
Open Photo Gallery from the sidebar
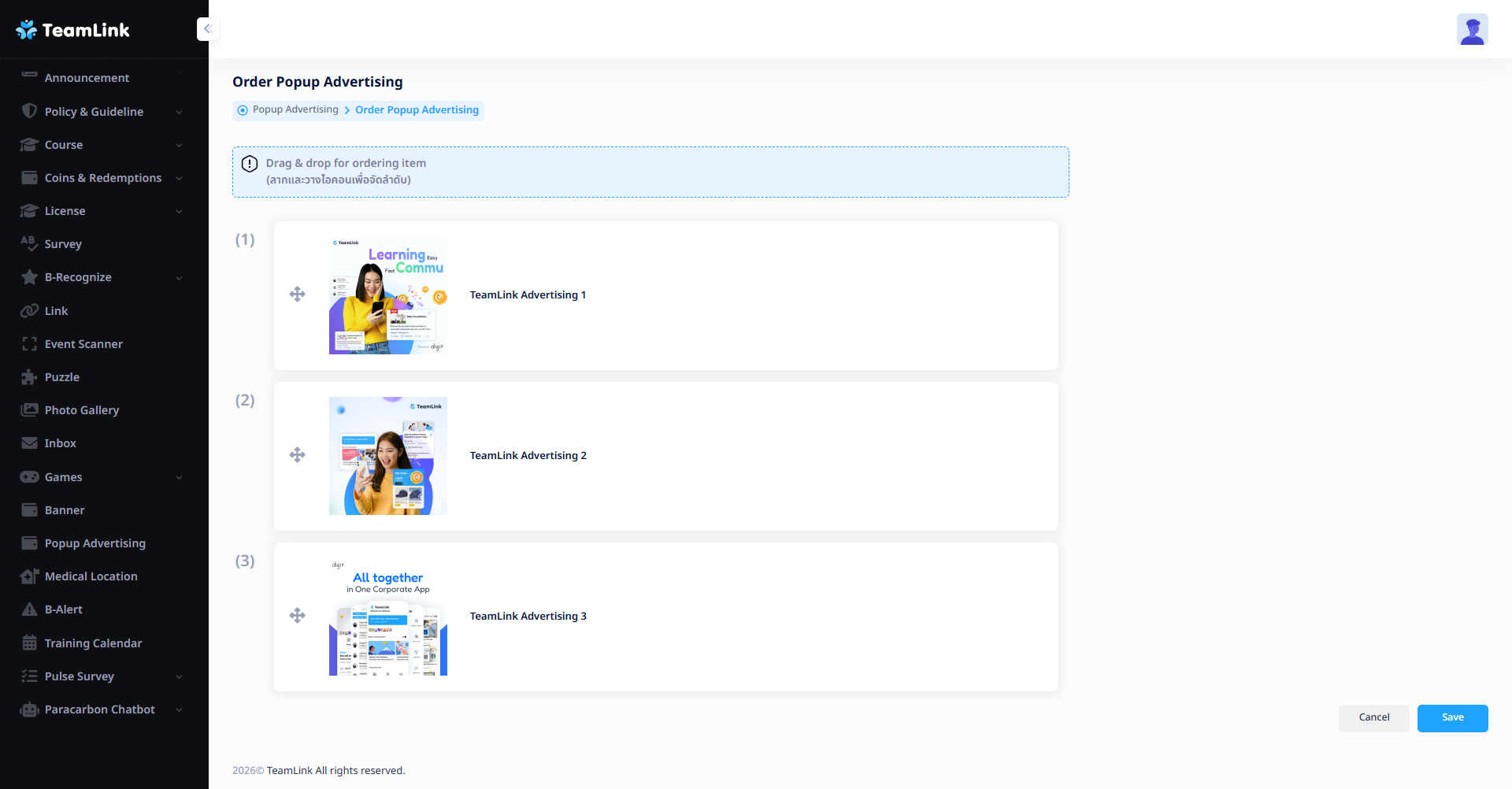(82, 410)
